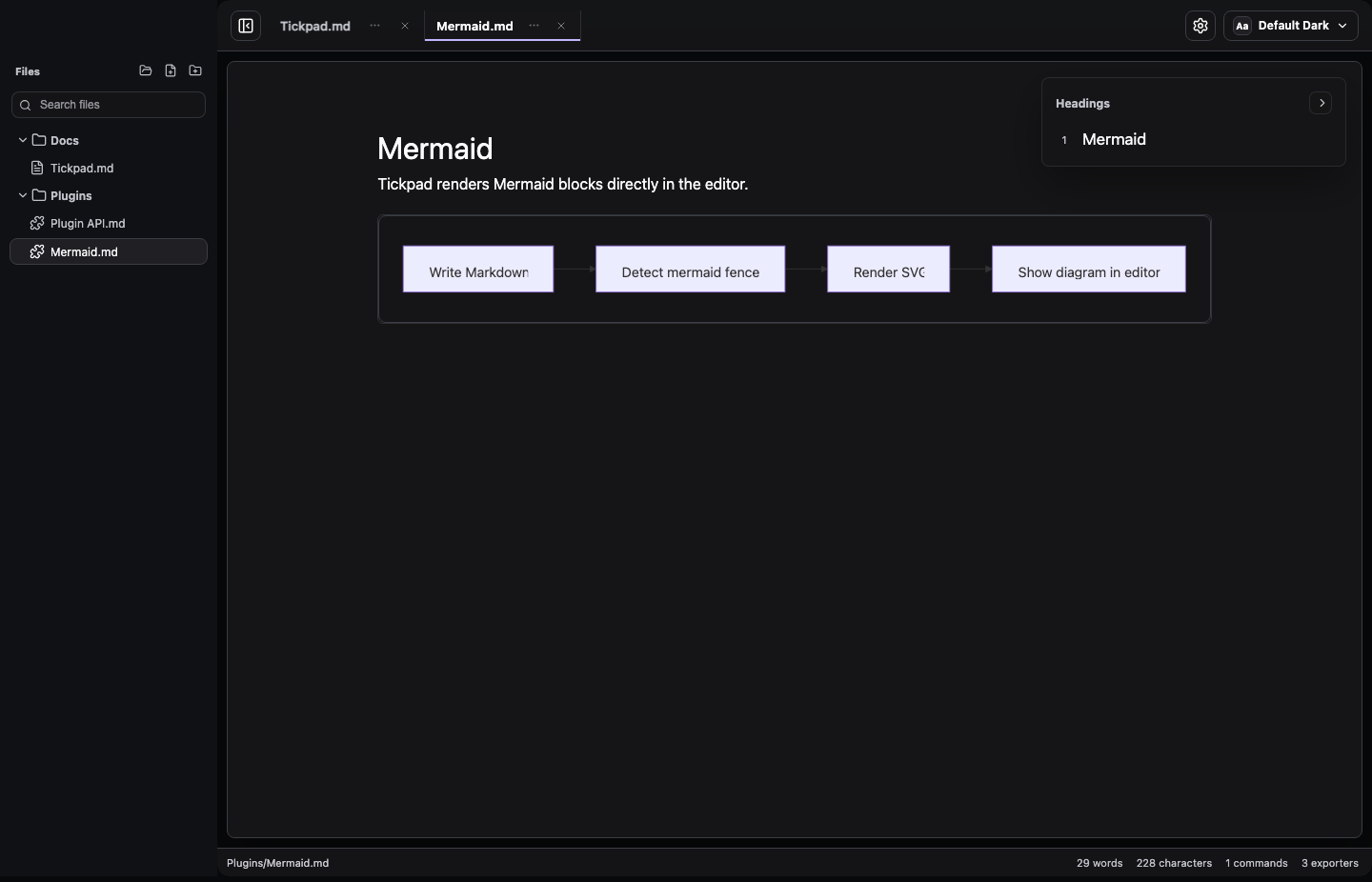This screenshot has height=882, width=1372.
Task: Click the Files panel title
Action: (x=28, y=71)
